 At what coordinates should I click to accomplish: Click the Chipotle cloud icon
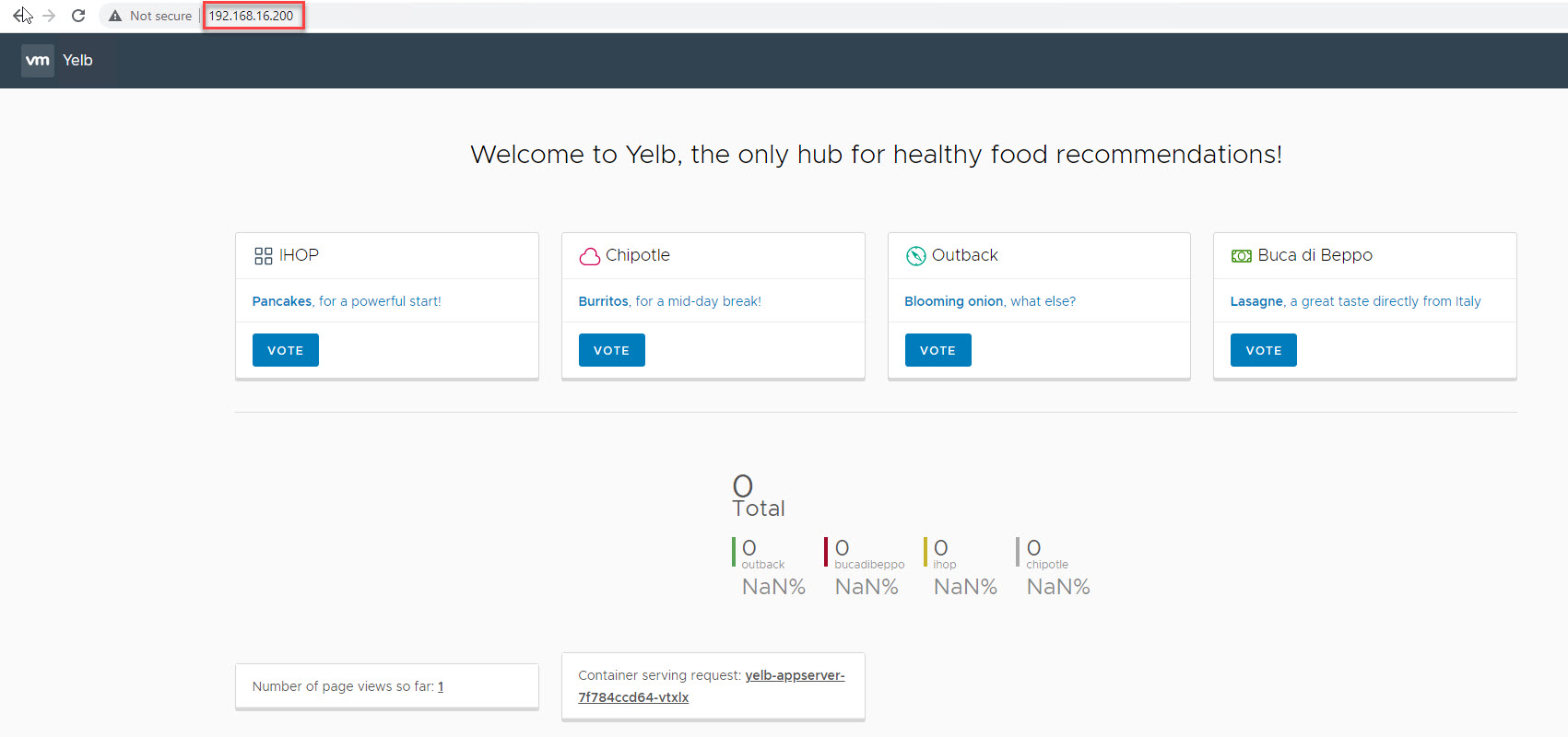point(589,256)
